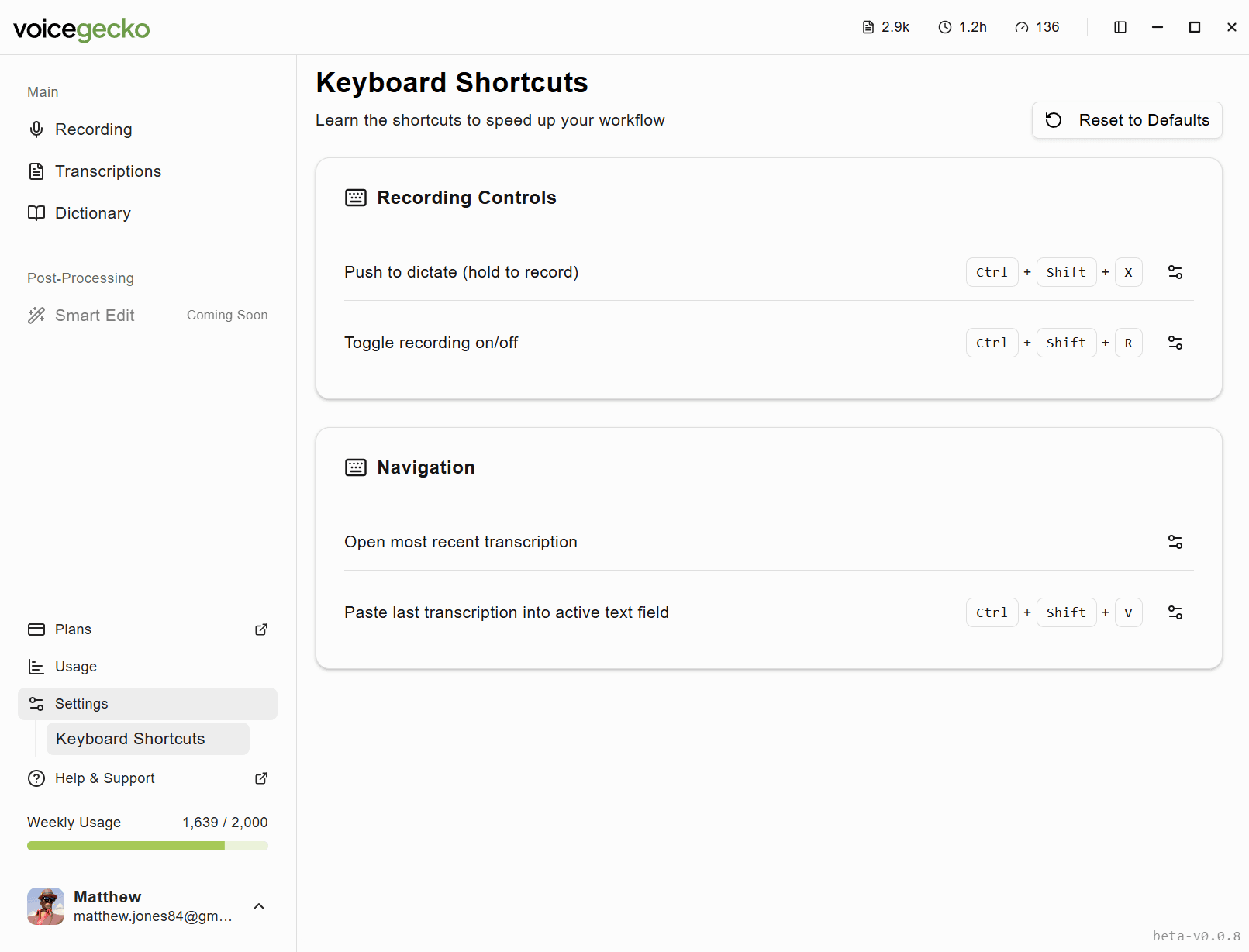Open Plans via its external link
Screen dimensions: 1249x952
click(261, 629)
